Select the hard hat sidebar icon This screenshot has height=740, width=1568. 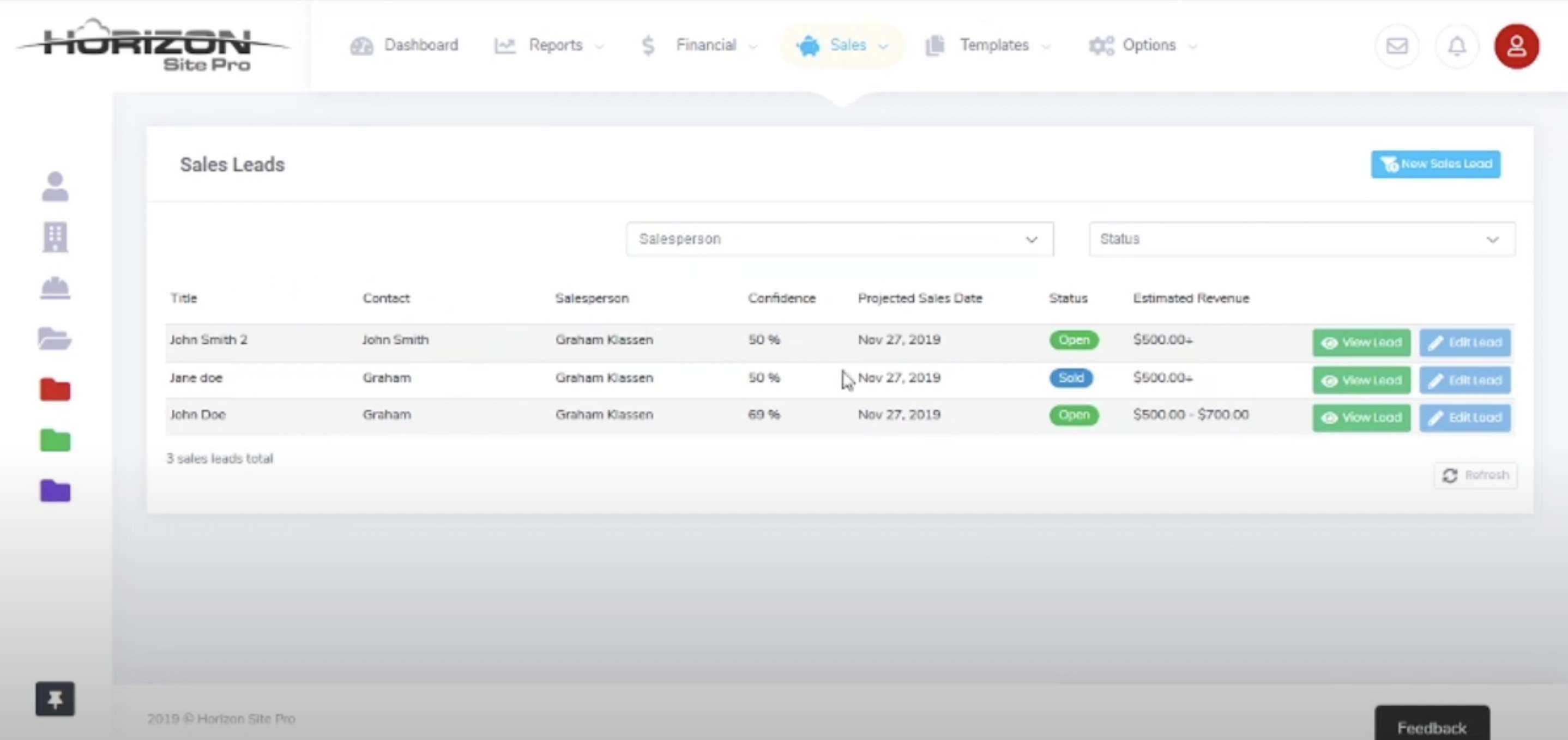[55, 288]
